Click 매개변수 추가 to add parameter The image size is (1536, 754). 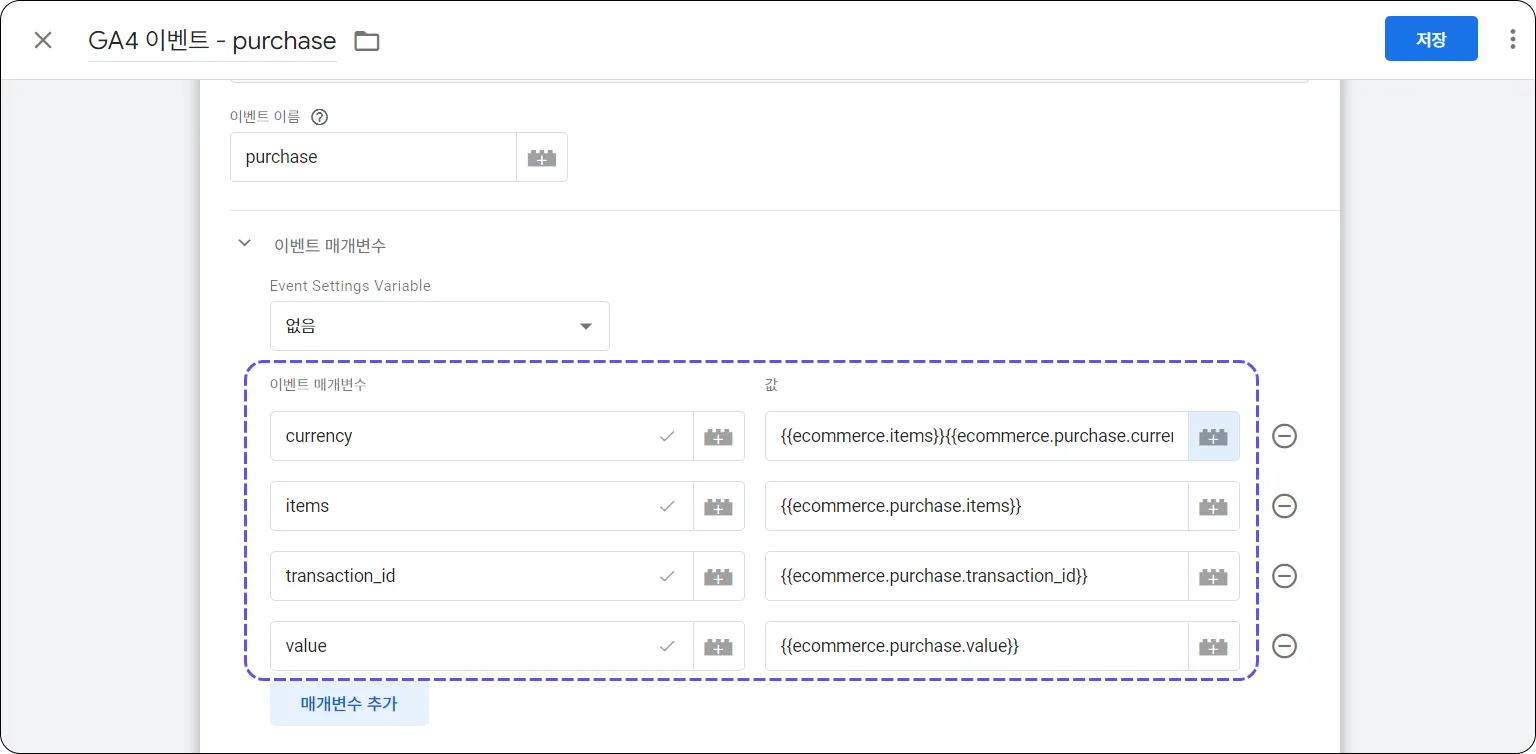click(349, 704)
